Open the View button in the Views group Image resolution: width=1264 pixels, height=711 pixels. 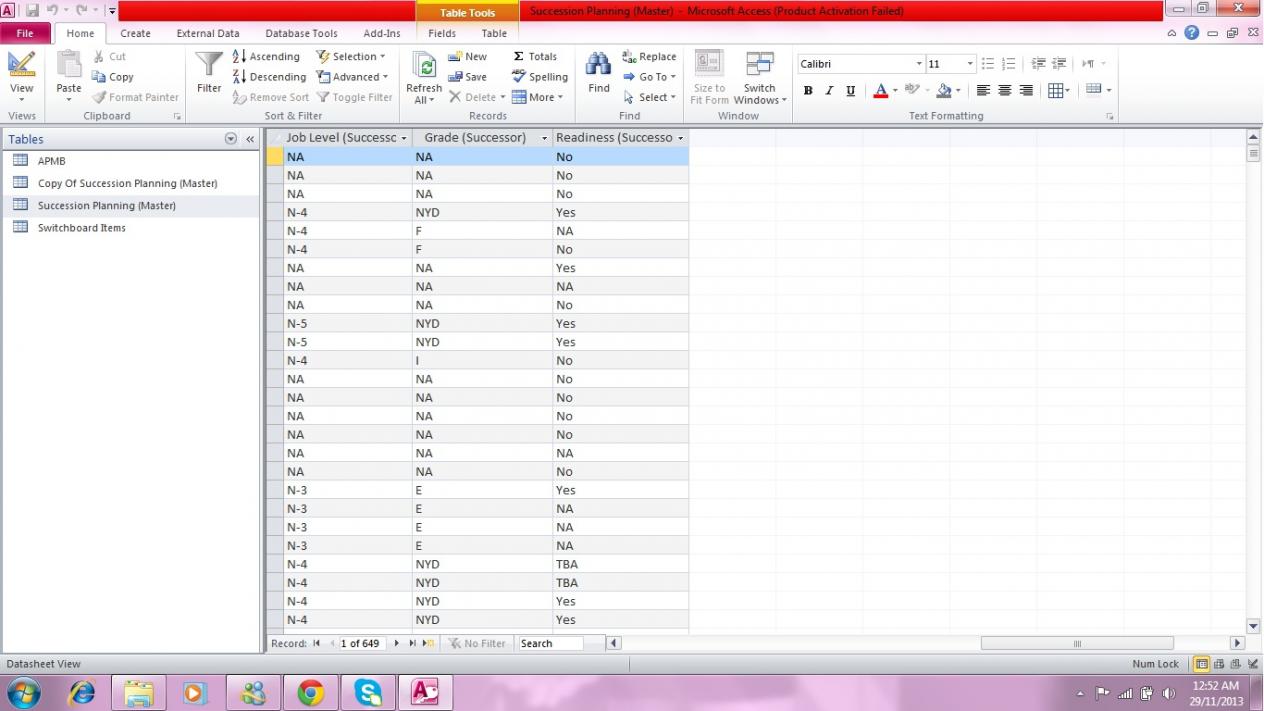(x=21, y=76)
